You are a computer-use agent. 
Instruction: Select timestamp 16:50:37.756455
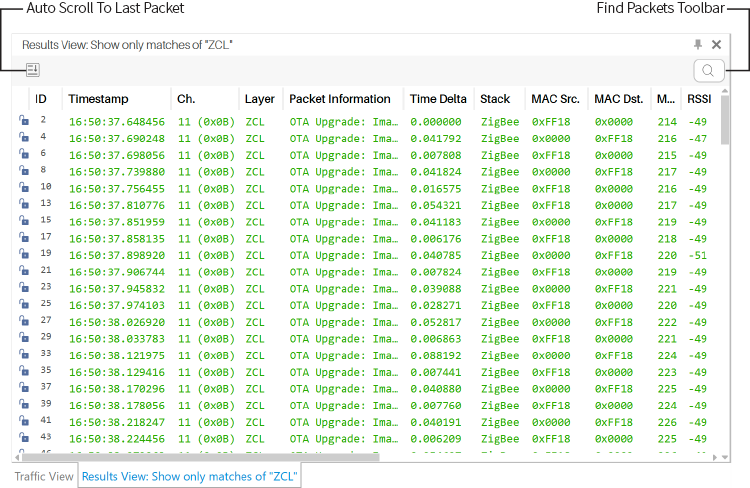click(117, 189)
